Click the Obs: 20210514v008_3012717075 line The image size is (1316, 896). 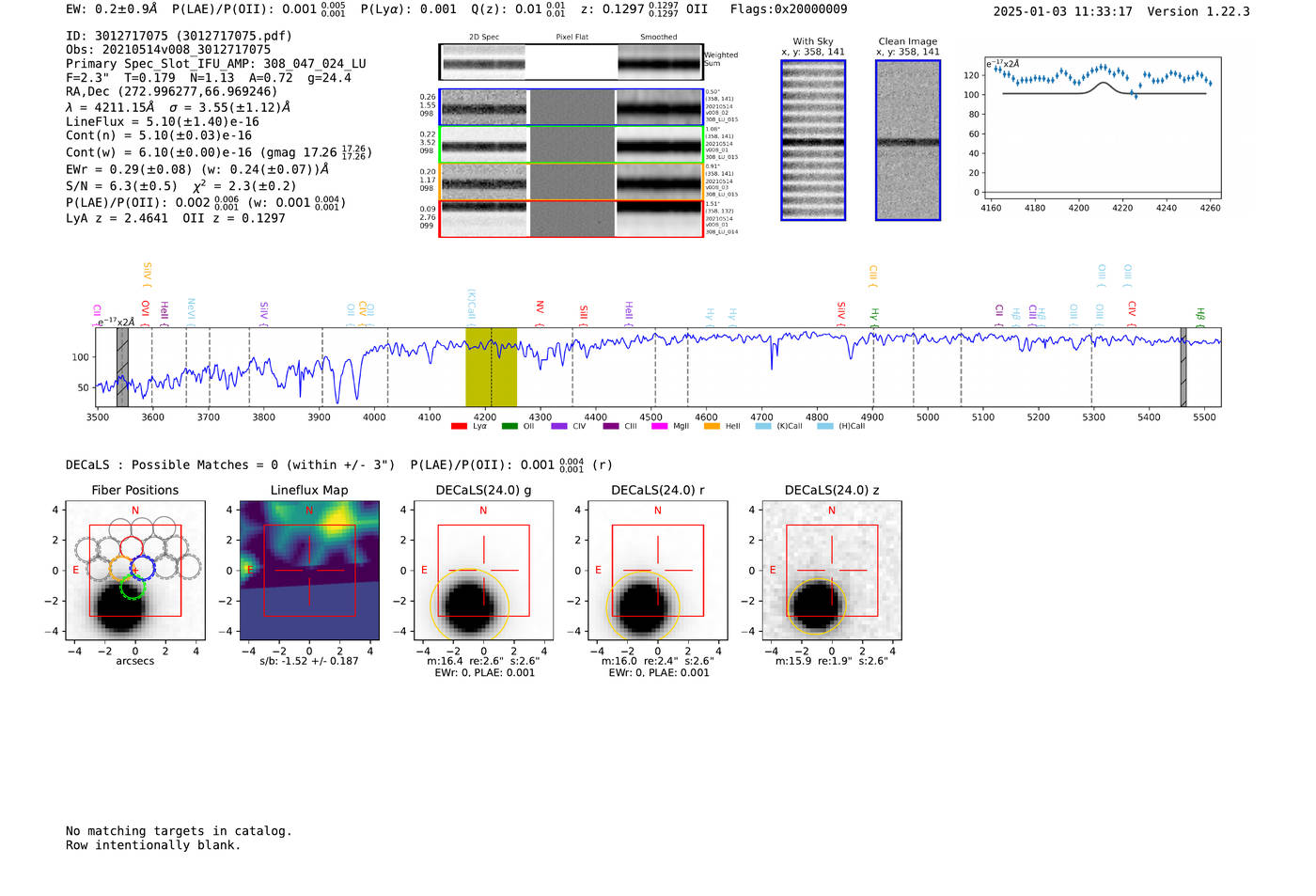tap(168, 50)
